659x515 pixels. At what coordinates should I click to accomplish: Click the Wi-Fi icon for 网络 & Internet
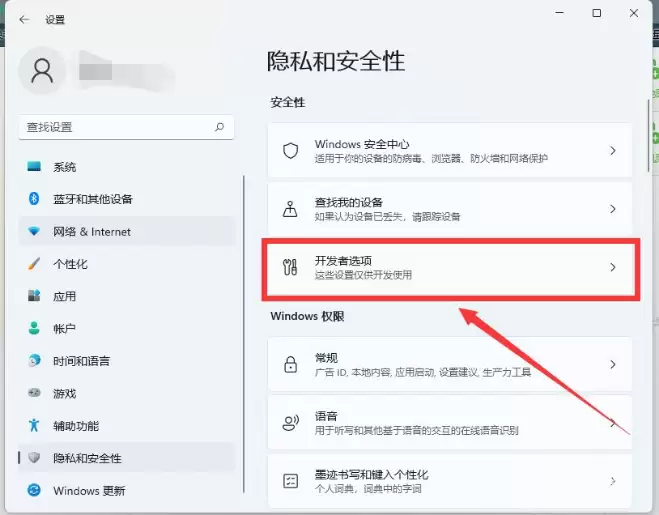pyautogui.click(x=34, y=232)
